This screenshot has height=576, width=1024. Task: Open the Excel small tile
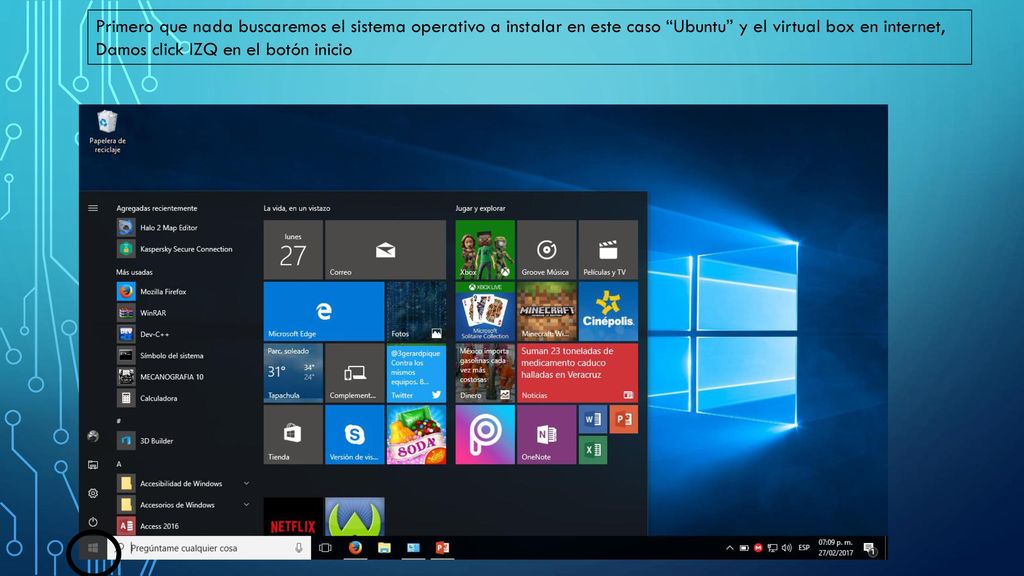[593, 450]
